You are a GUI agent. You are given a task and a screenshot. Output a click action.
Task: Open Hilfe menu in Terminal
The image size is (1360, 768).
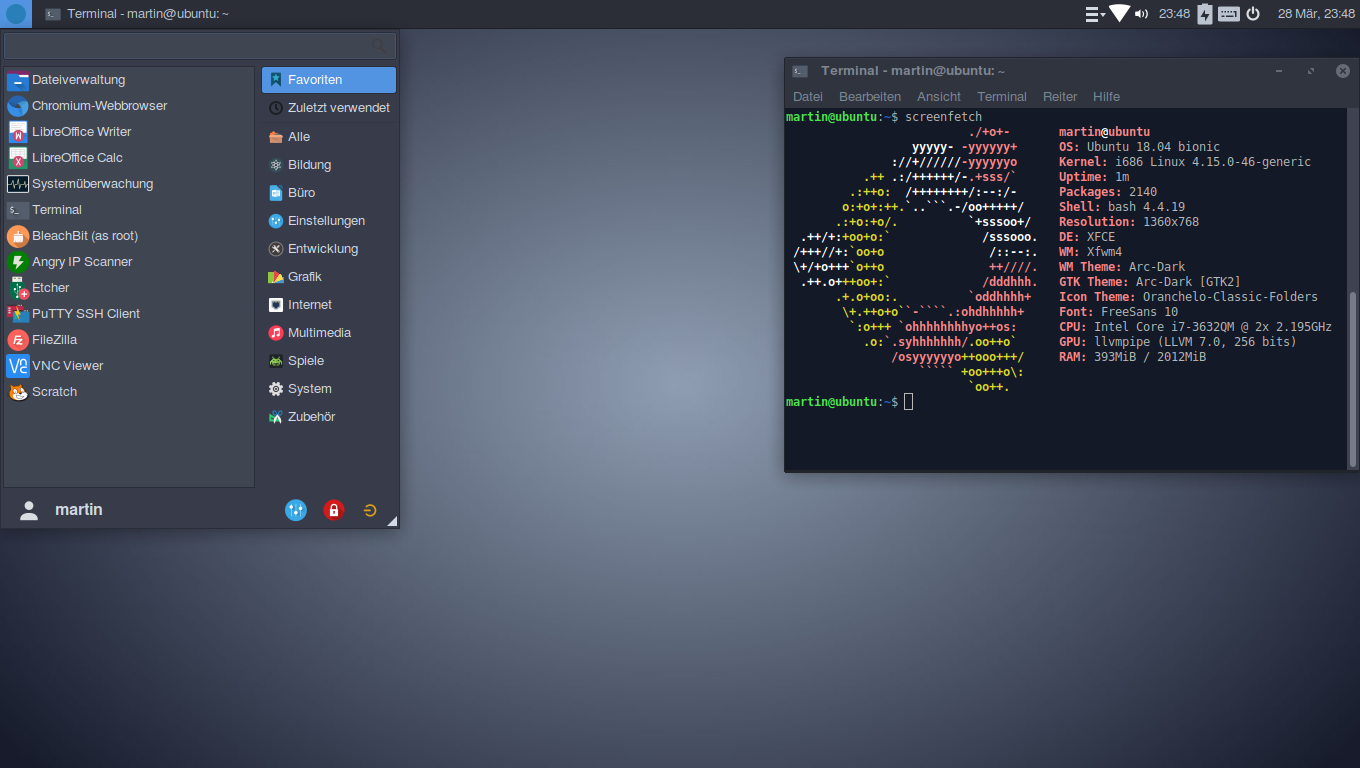point(1106,97)
